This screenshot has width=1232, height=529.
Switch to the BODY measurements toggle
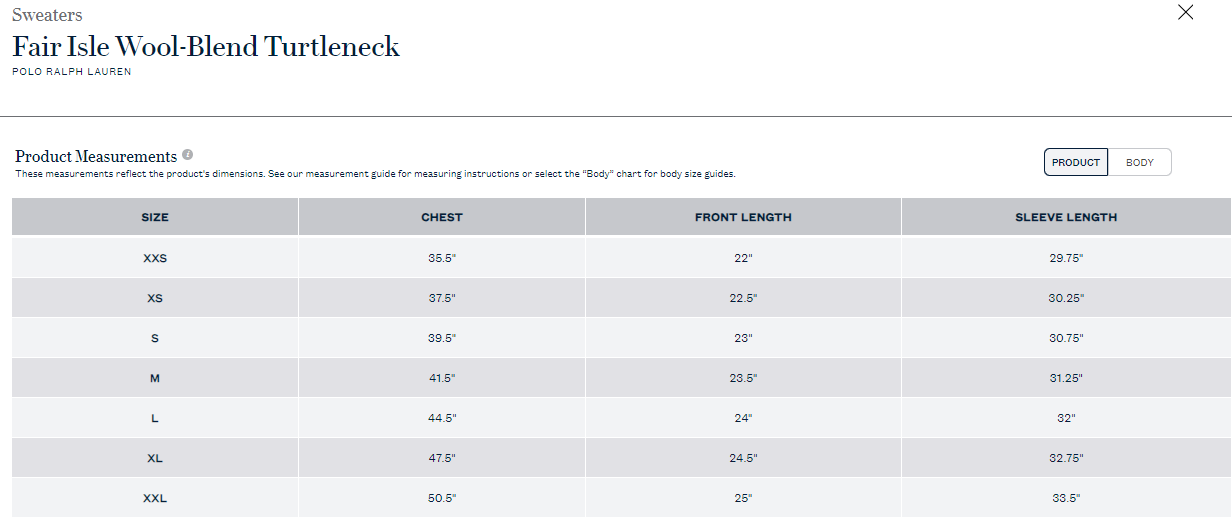(x=1140, y=162)
